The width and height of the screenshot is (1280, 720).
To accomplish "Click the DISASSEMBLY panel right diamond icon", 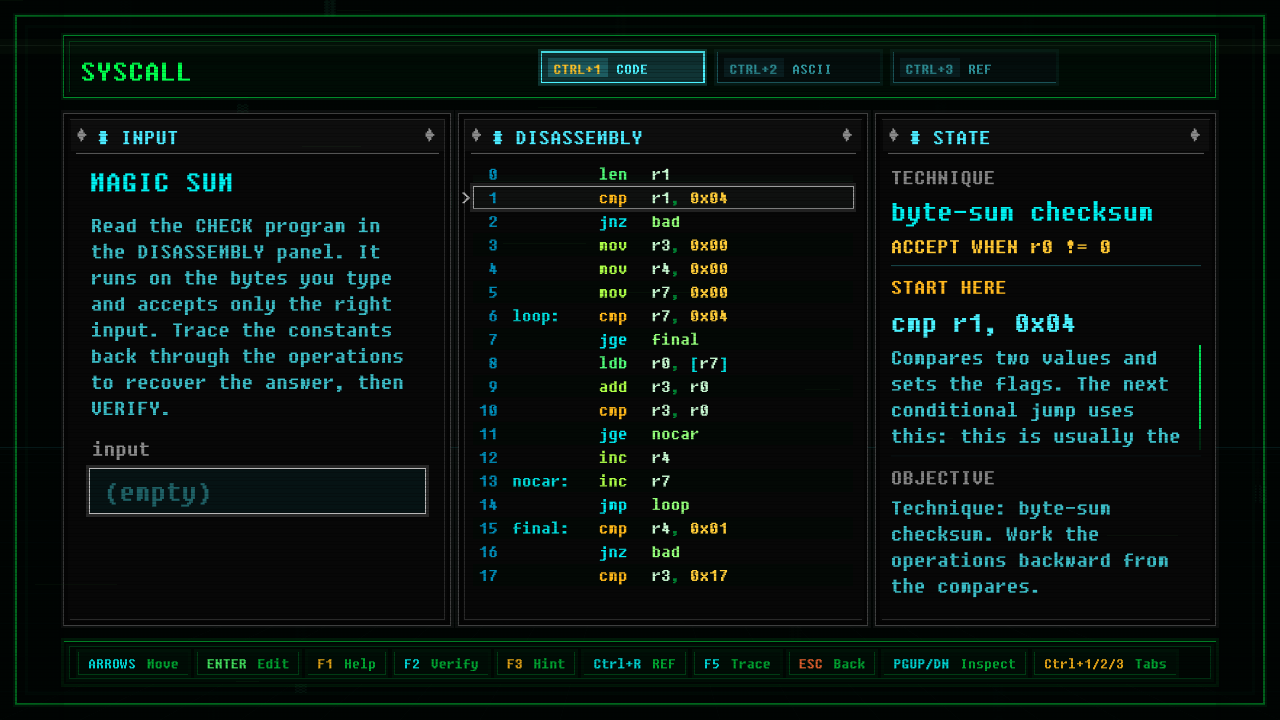I will click(x=847, y=136).
